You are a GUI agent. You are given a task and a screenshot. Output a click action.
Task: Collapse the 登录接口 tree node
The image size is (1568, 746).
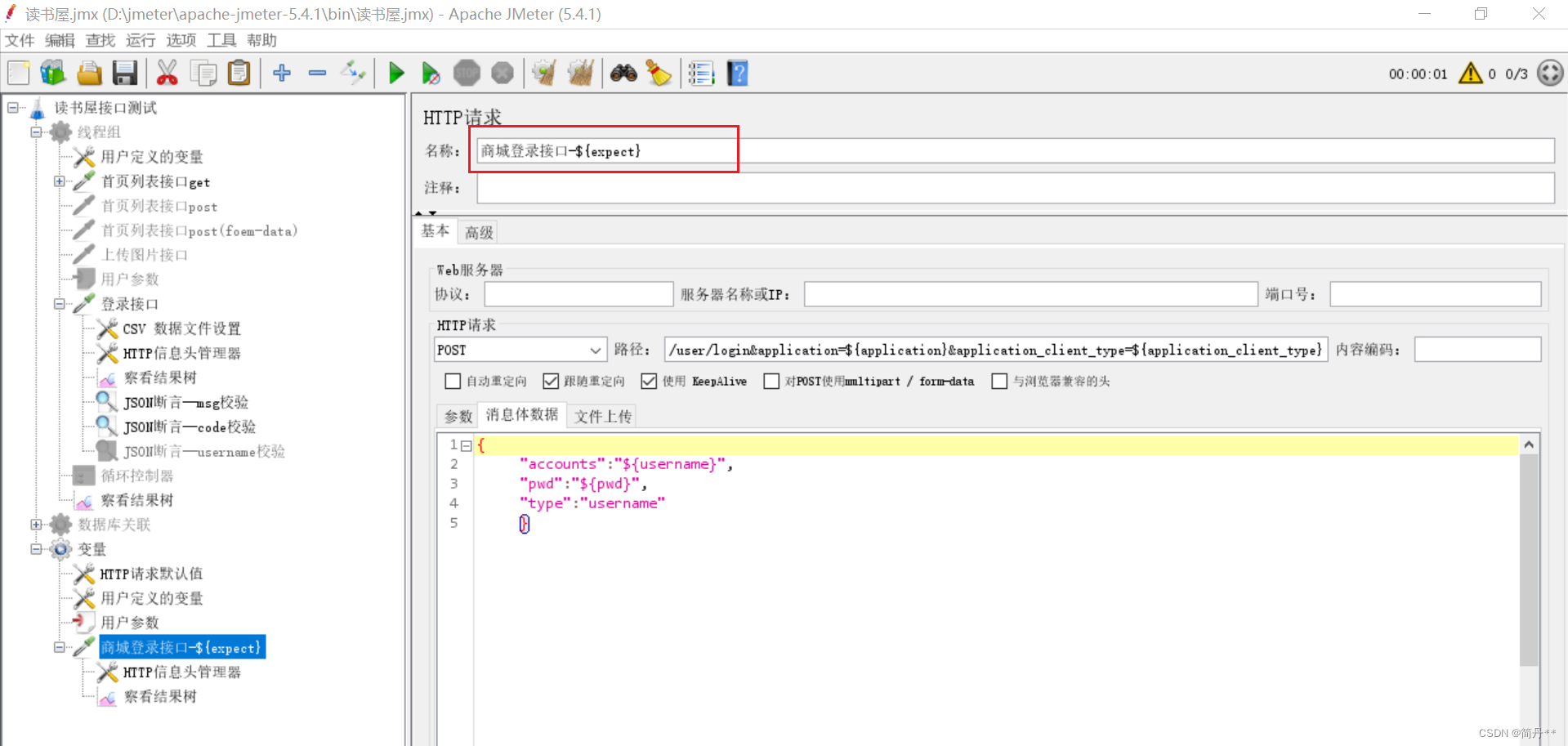[60, 304]
